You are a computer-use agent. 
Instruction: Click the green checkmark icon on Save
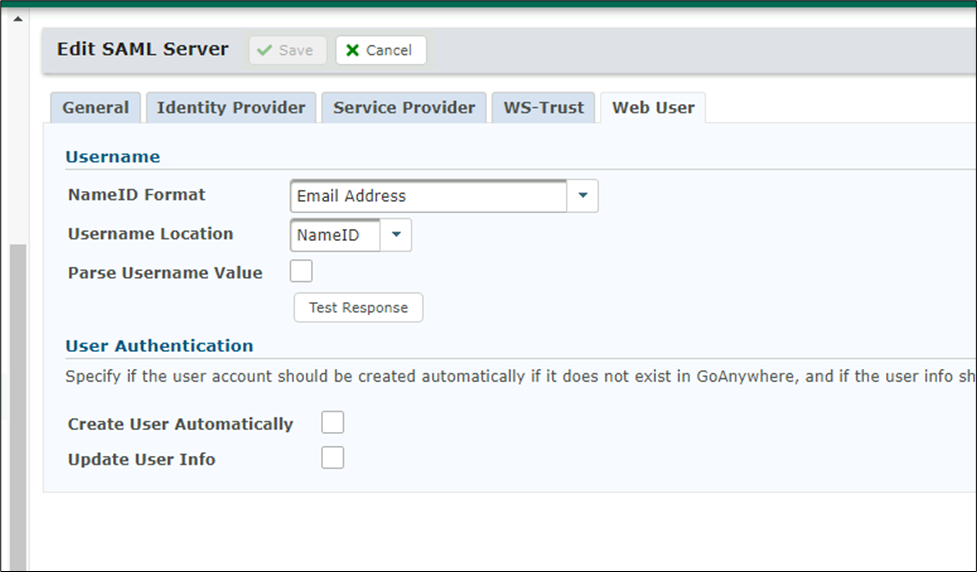(x=265, y=50)
